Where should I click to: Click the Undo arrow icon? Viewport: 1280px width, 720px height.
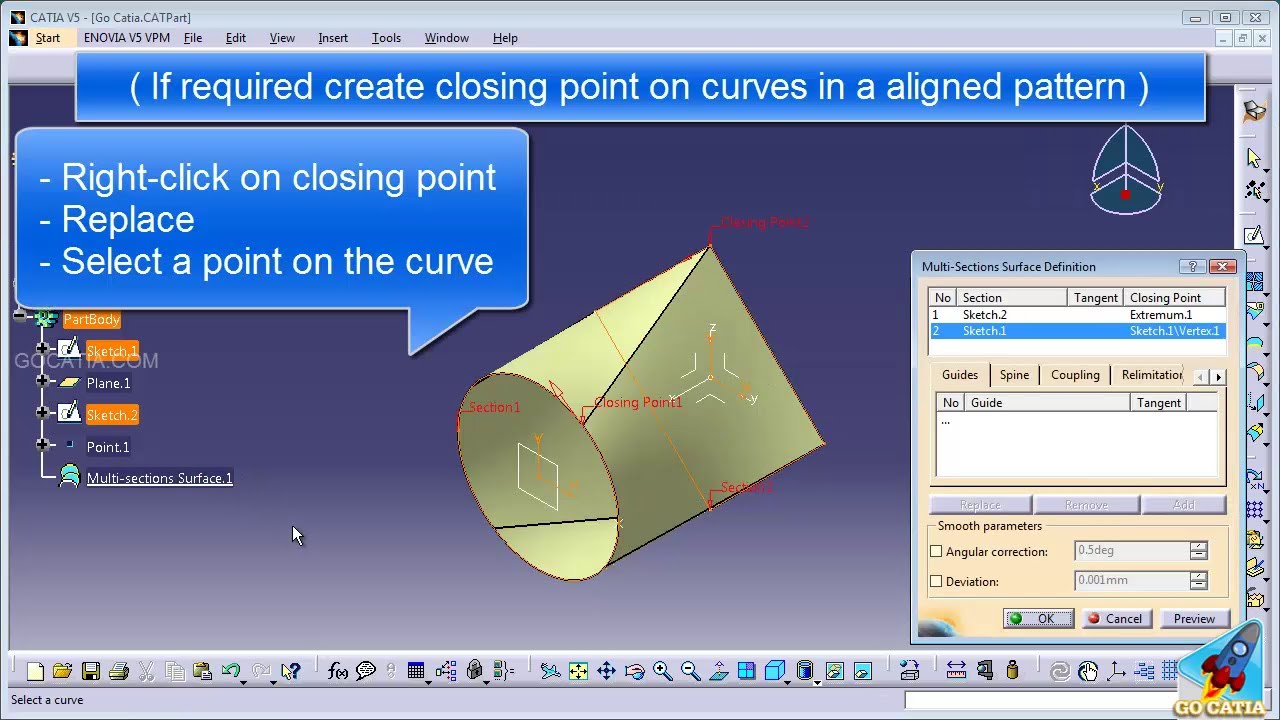tap(230, 671)
